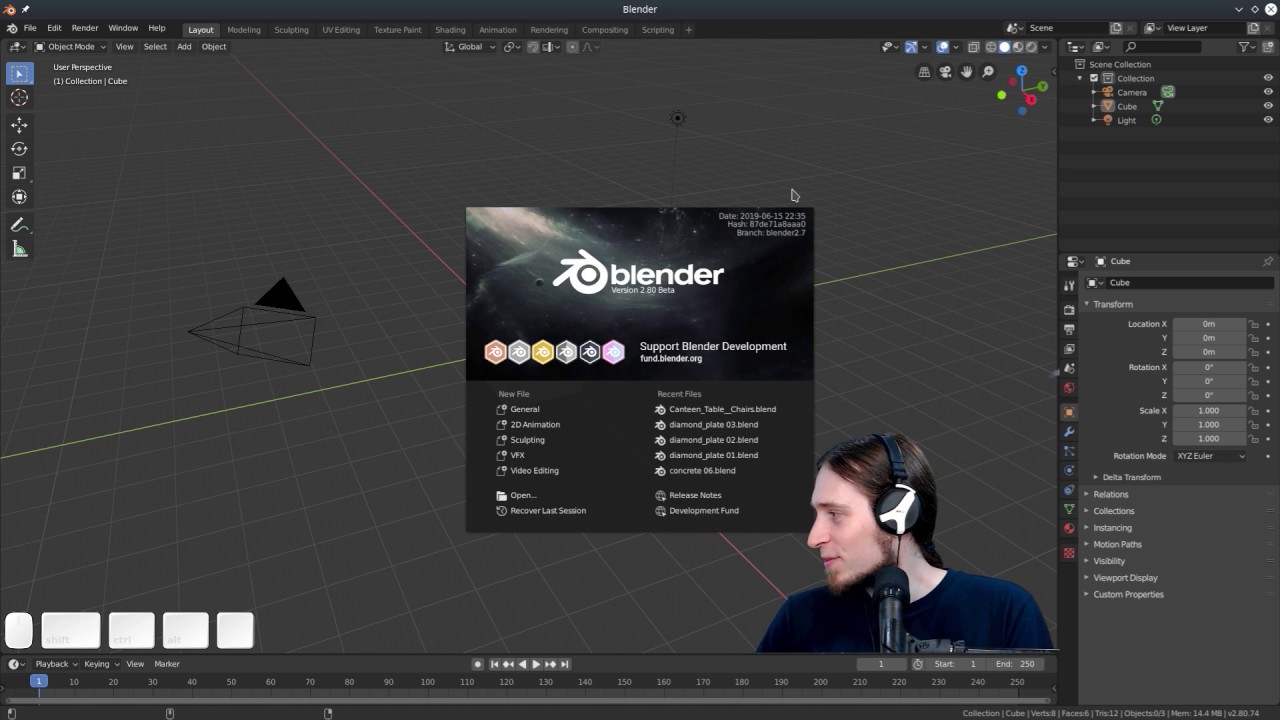Click the End frame 250 field

pos(1015,664)
